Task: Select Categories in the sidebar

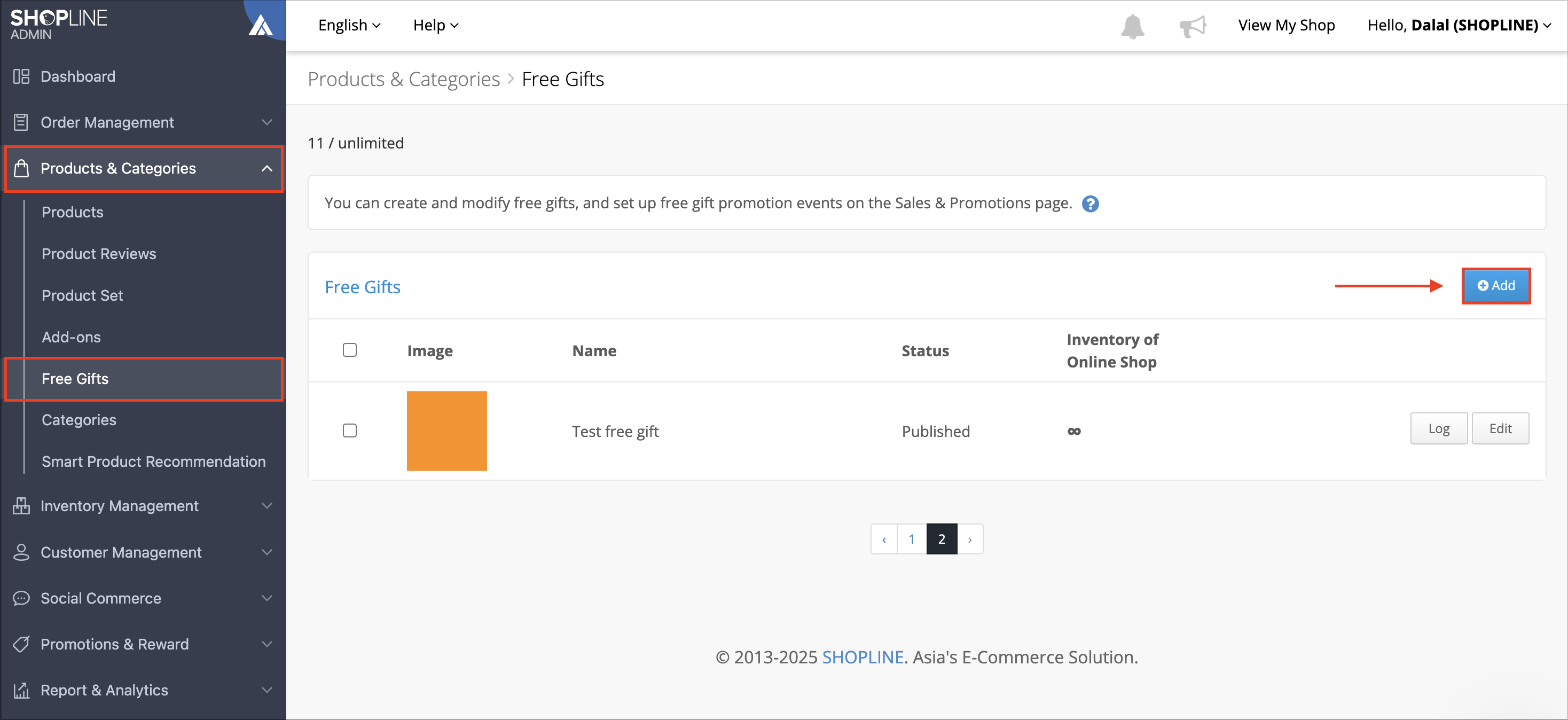Action: pos(79,420)
